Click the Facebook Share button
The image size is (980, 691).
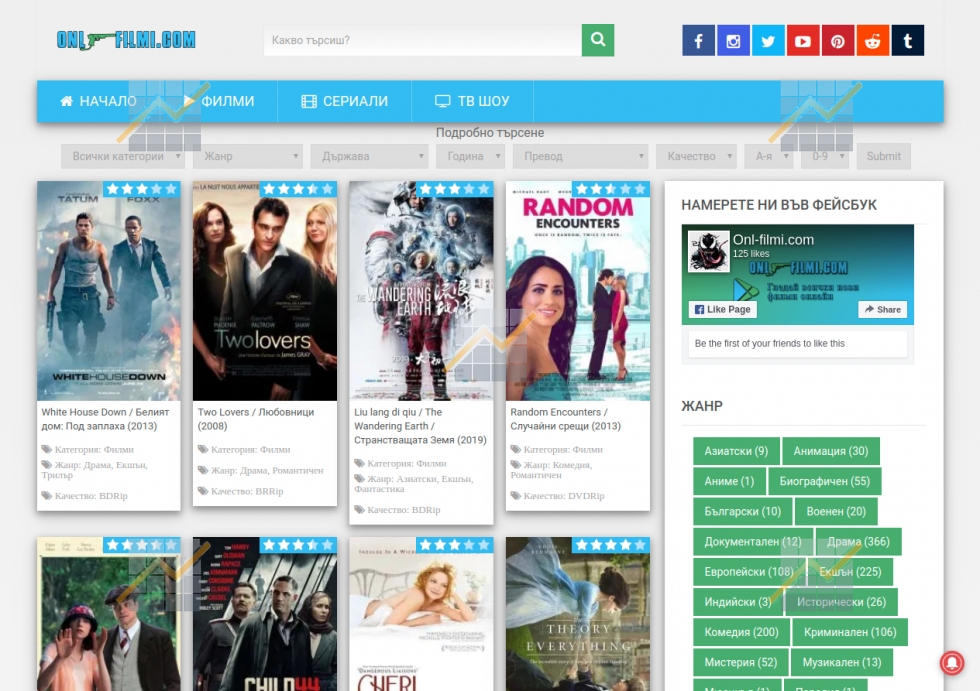point(882,309)
